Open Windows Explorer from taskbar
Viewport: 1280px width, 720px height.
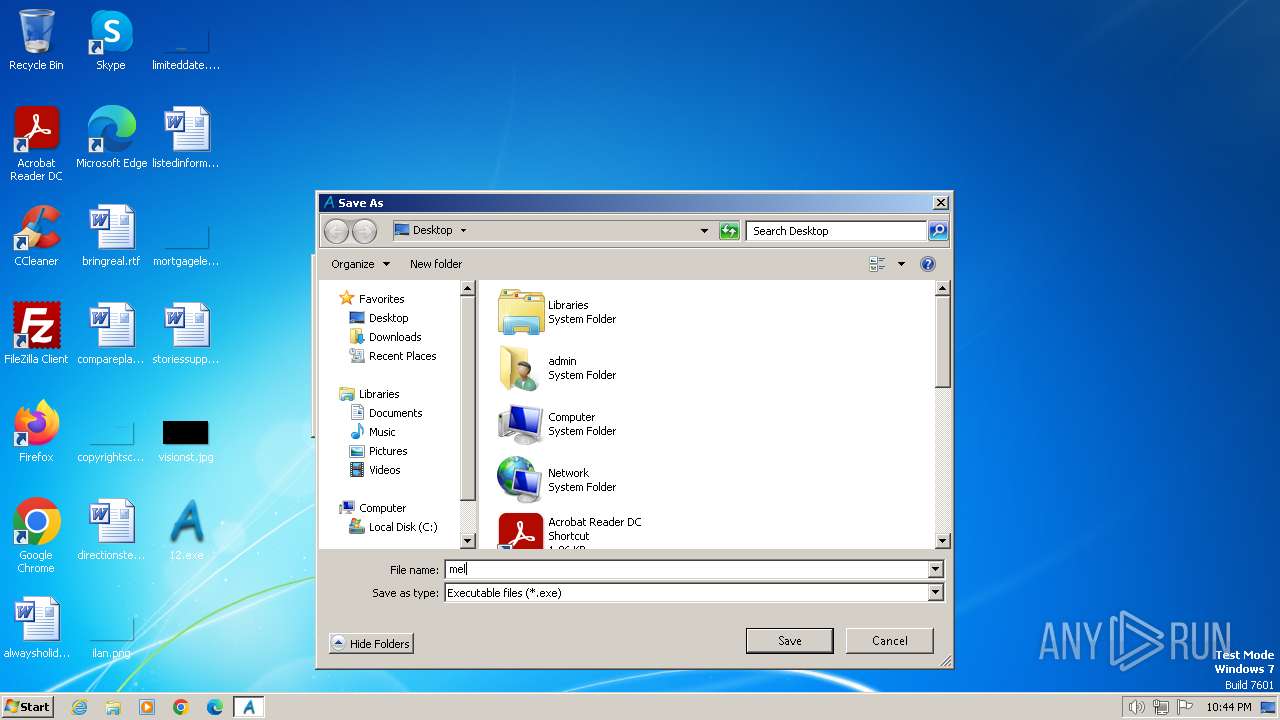[113, 707]
